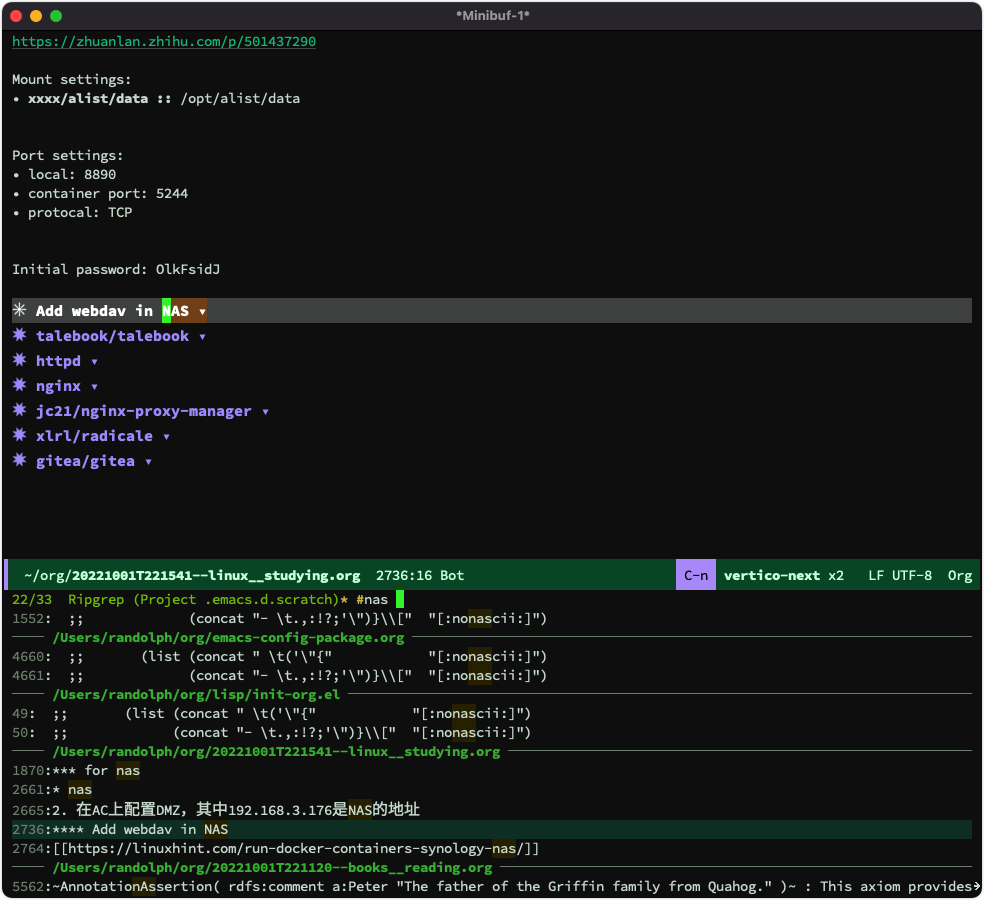The width and height of the screenshot is (984, 900).
Task: Click the 'Port settings:' line
Action: coord(68,156)
